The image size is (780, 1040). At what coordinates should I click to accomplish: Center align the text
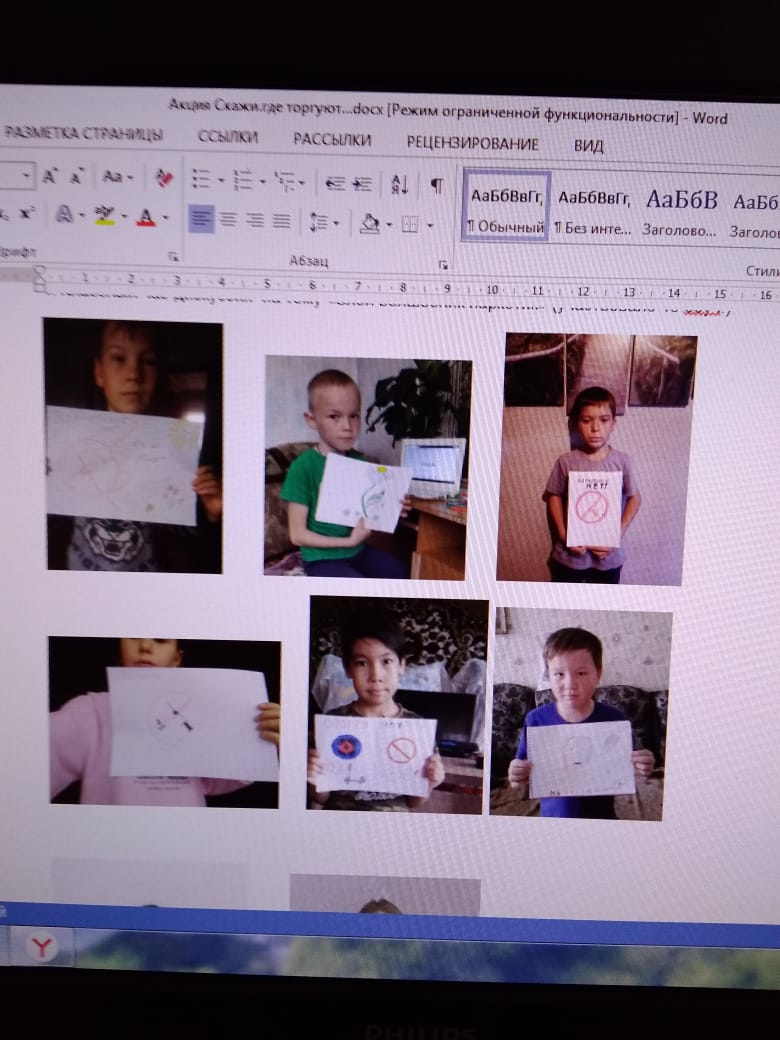(x=229, y=220)
